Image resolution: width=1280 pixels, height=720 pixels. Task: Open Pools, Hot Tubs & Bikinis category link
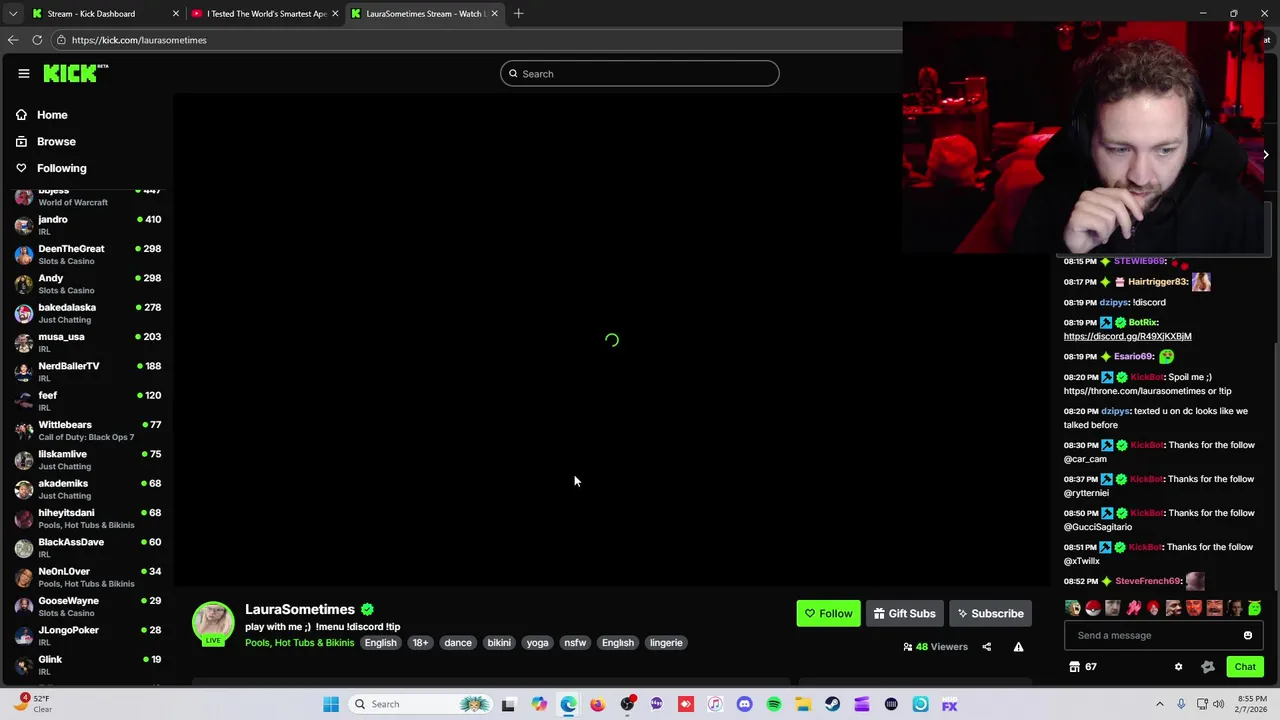pyautogui.click(x=299, y=643)
